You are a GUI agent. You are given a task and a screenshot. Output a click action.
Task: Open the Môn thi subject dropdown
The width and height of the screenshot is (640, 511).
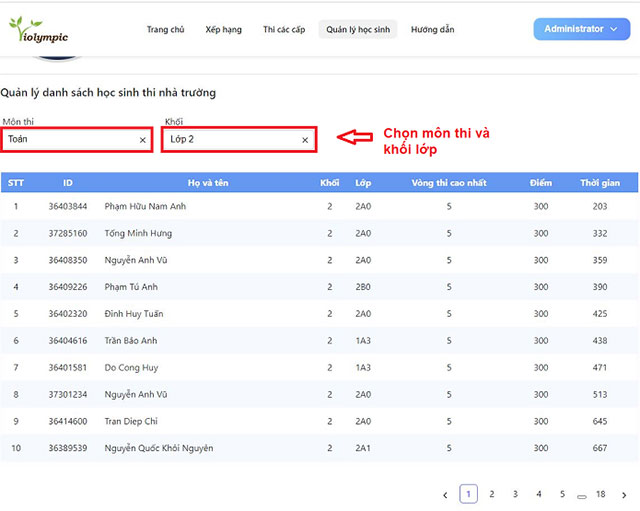pyautogui.click(x=70, y=140)
